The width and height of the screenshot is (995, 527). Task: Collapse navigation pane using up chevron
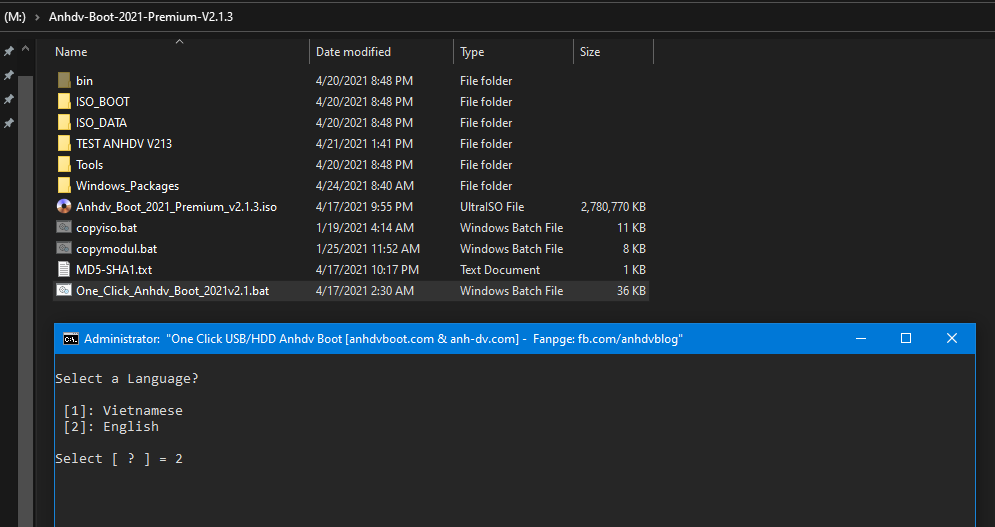pyautogui.click(x=25, y=49)
